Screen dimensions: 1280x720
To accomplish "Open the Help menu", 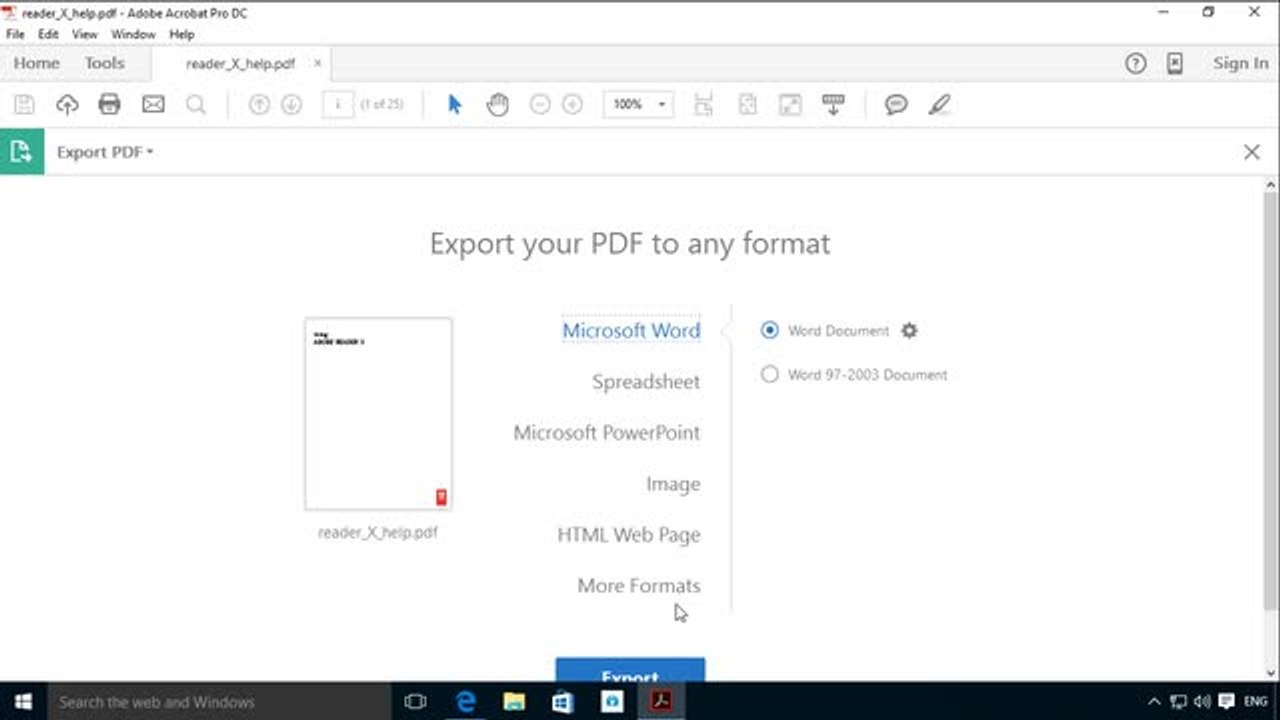I will [x=182, y=34].
